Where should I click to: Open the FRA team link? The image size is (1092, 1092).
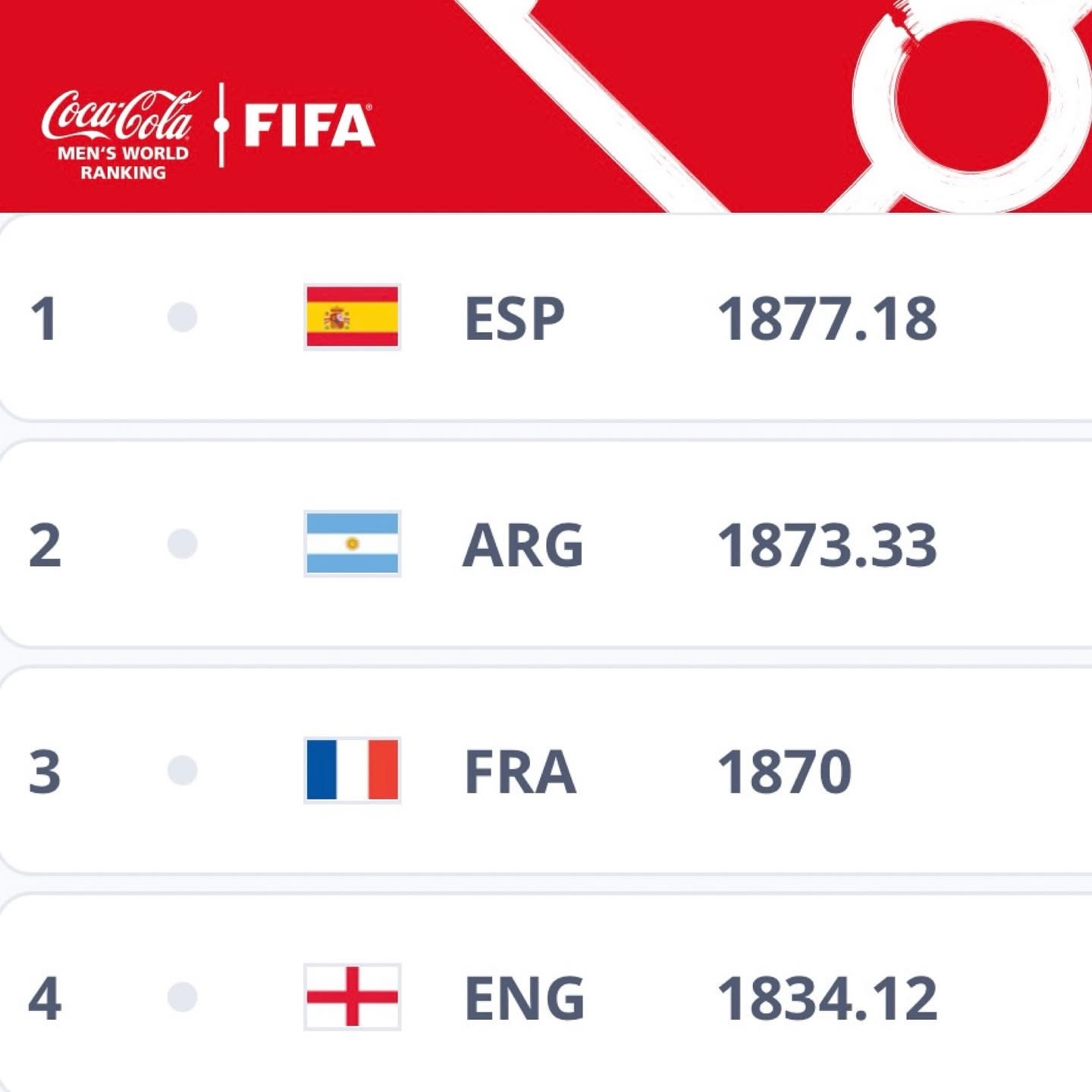(x=519, y=772)
